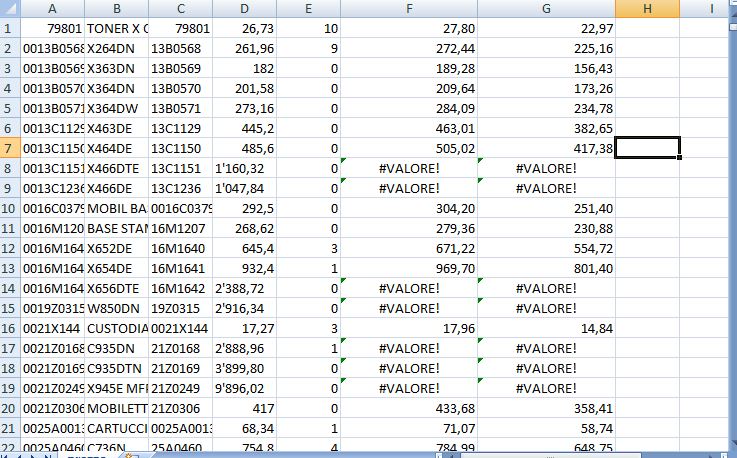Click cell with value 433,68
This screenshot has width=737, height=458.
(409, 408)
